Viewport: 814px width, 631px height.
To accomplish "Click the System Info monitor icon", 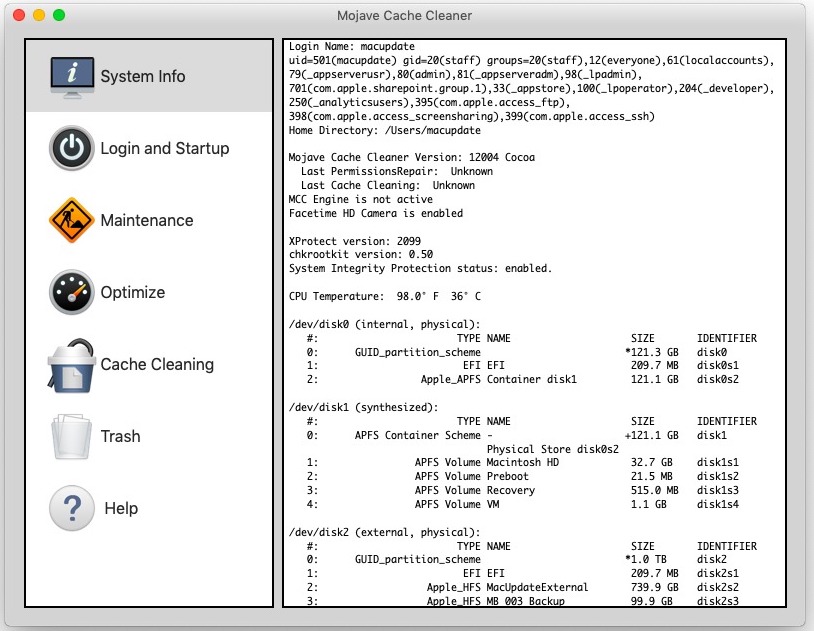I will (72, 77).
